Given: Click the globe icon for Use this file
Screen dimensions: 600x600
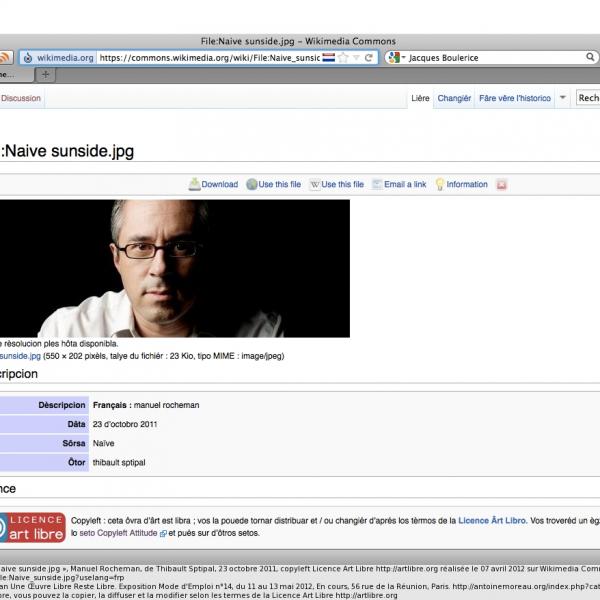Looking at the screenshot, I should click(x=251, y=184).
